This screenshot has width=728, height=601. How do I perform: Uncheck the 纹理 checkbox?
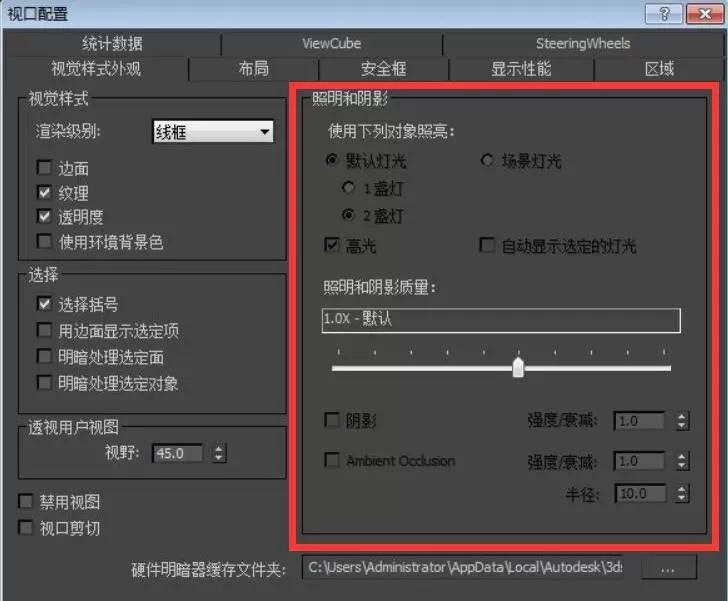coord(44,192)
